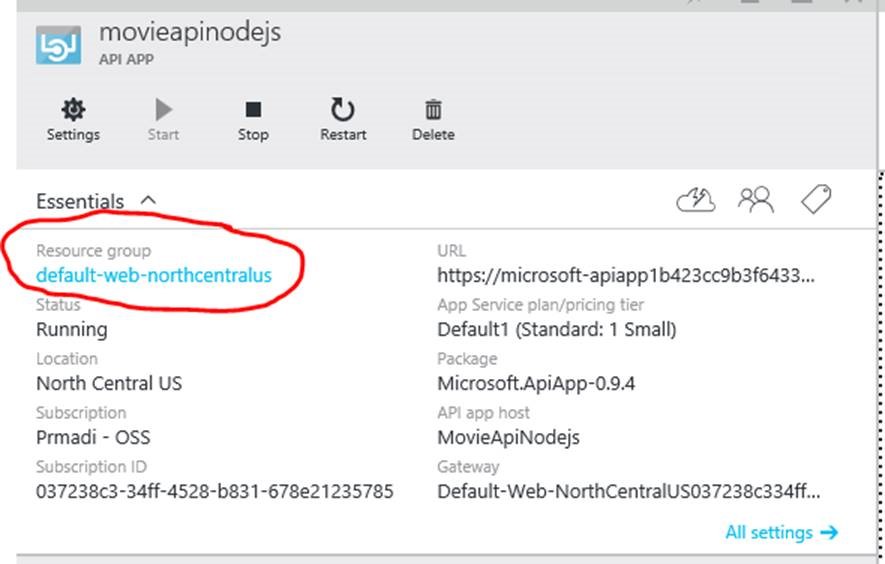Select North Central US location value
The image size is (885, 564).
[109, 383]
